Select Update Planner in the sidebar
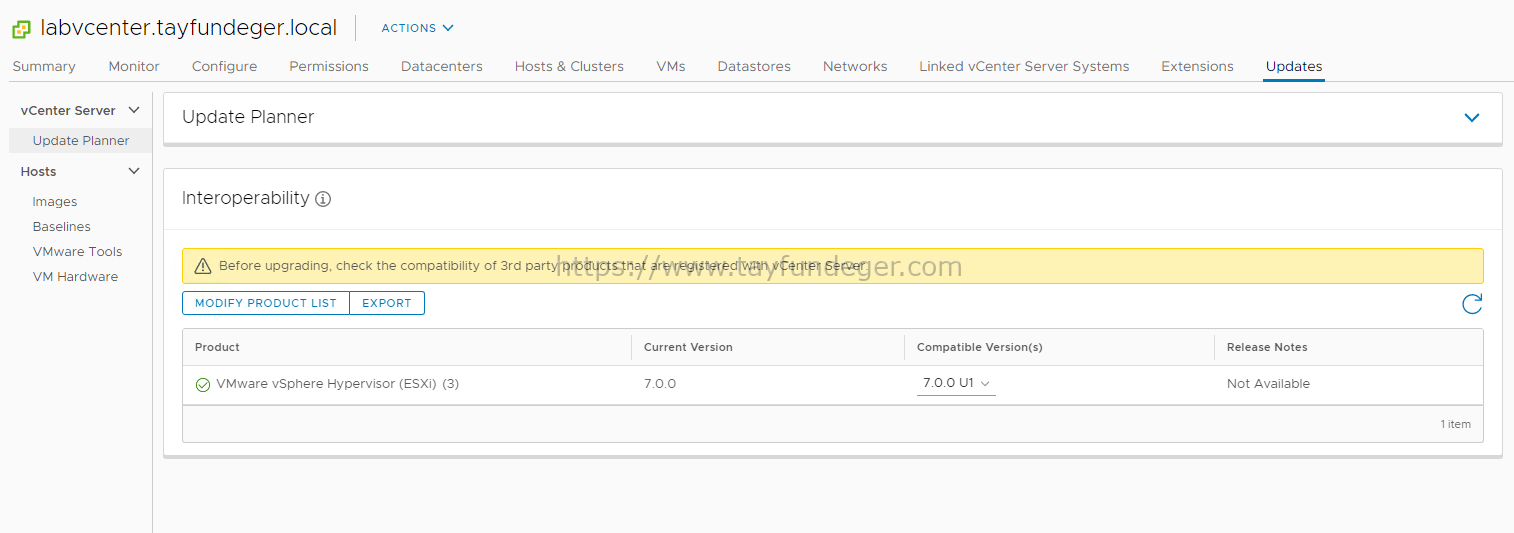Viewport: 1514px width, 533px height. coord(81,141)
